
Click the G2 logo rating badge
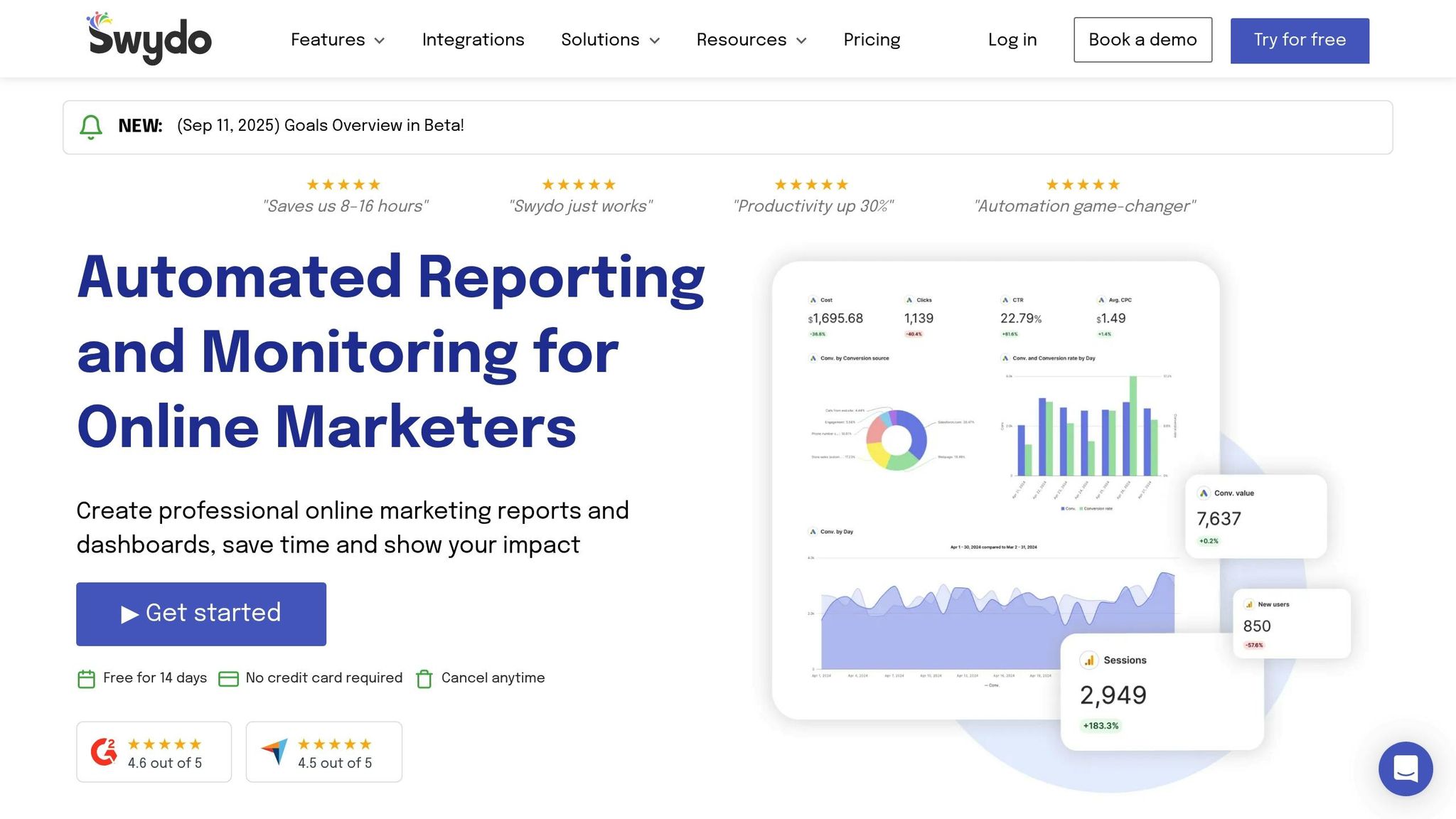105,752
